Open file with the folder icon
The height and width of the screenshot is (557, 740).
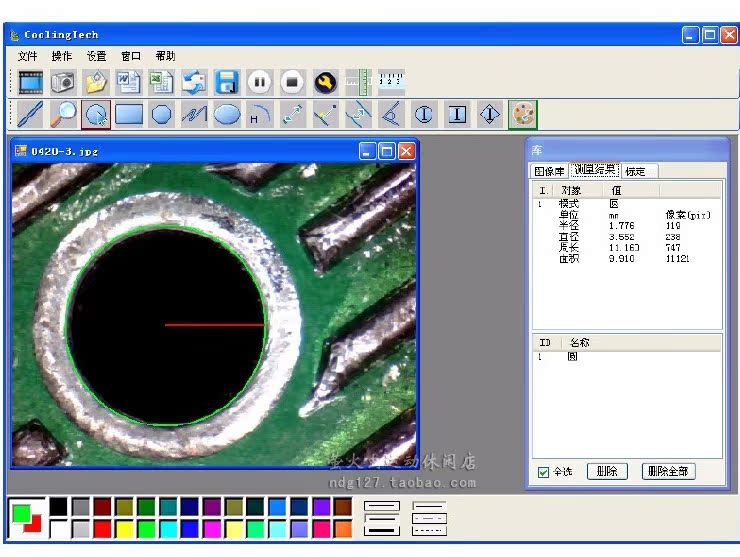coord(96,82)
